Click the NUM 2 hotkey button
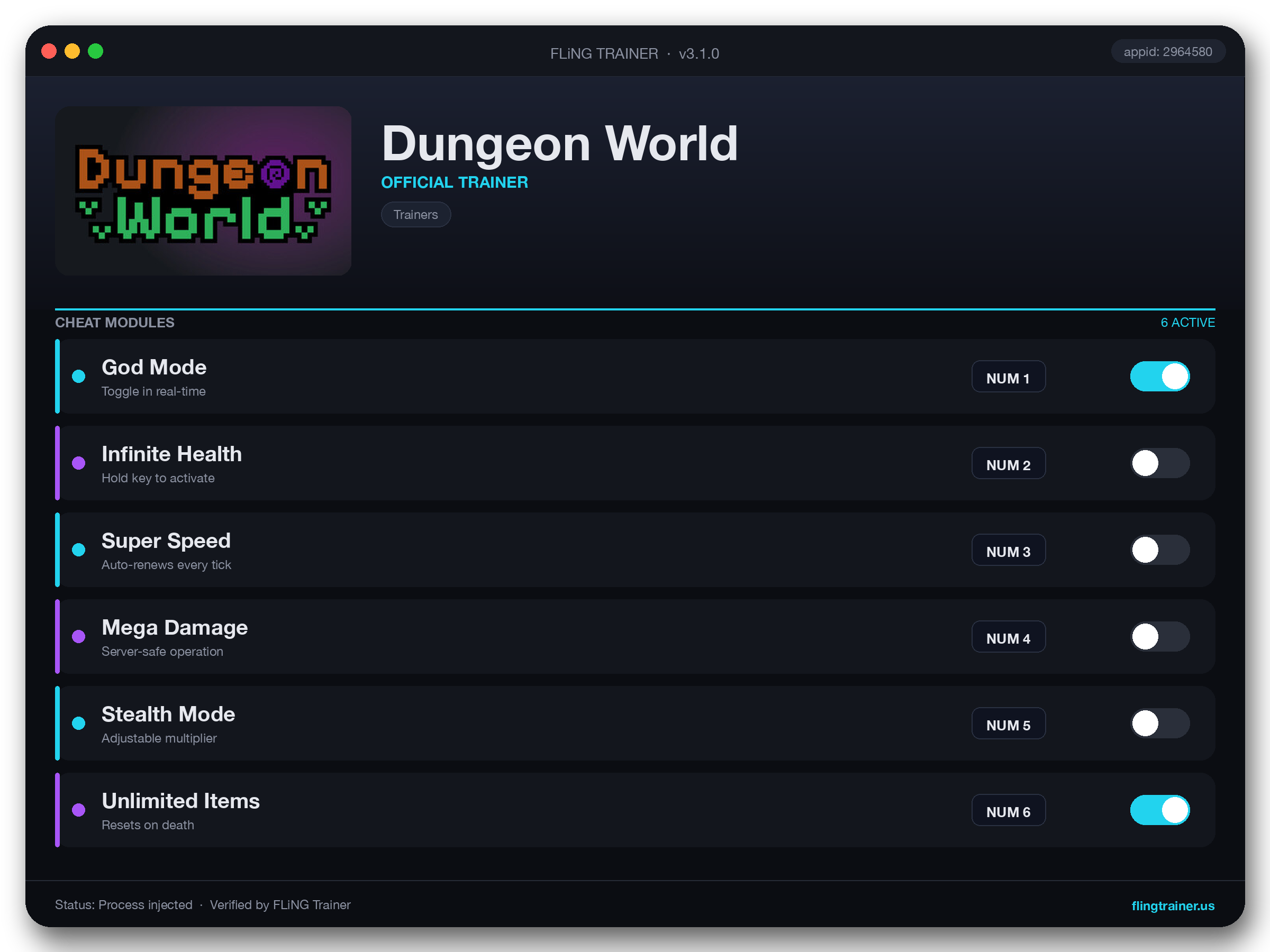This screenshot has height=952, width=1270. click(1008, 463)
